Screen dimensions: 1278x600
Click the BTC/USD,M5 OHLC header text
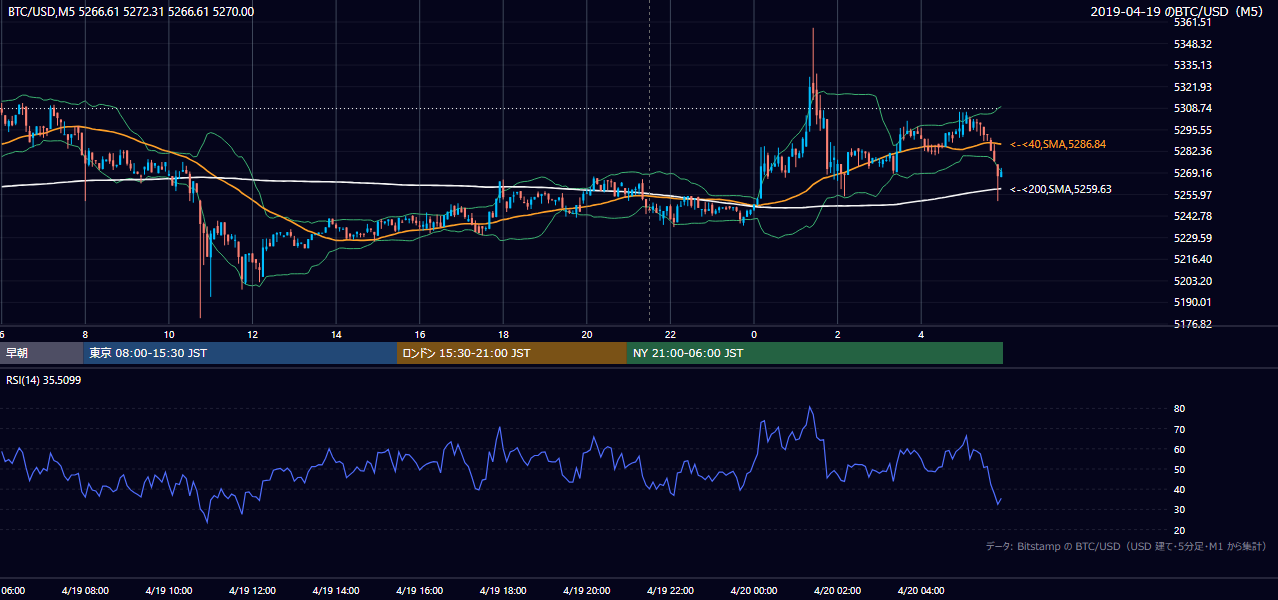(x=131, y=12)
